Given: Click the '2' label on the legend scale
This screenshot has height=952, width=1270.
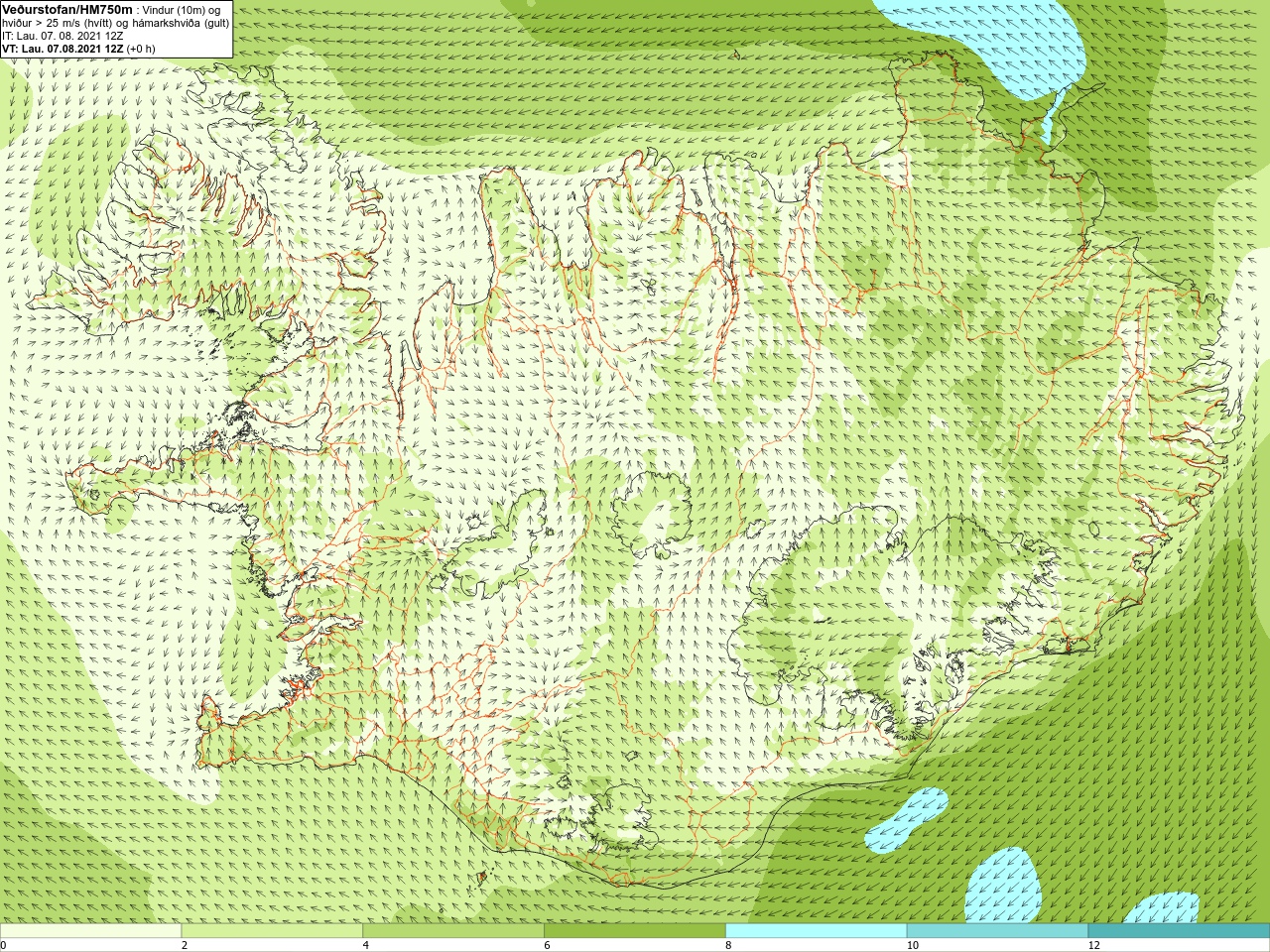Looking at the screenshot, I should pyautogui.click(x=185, y=945).
